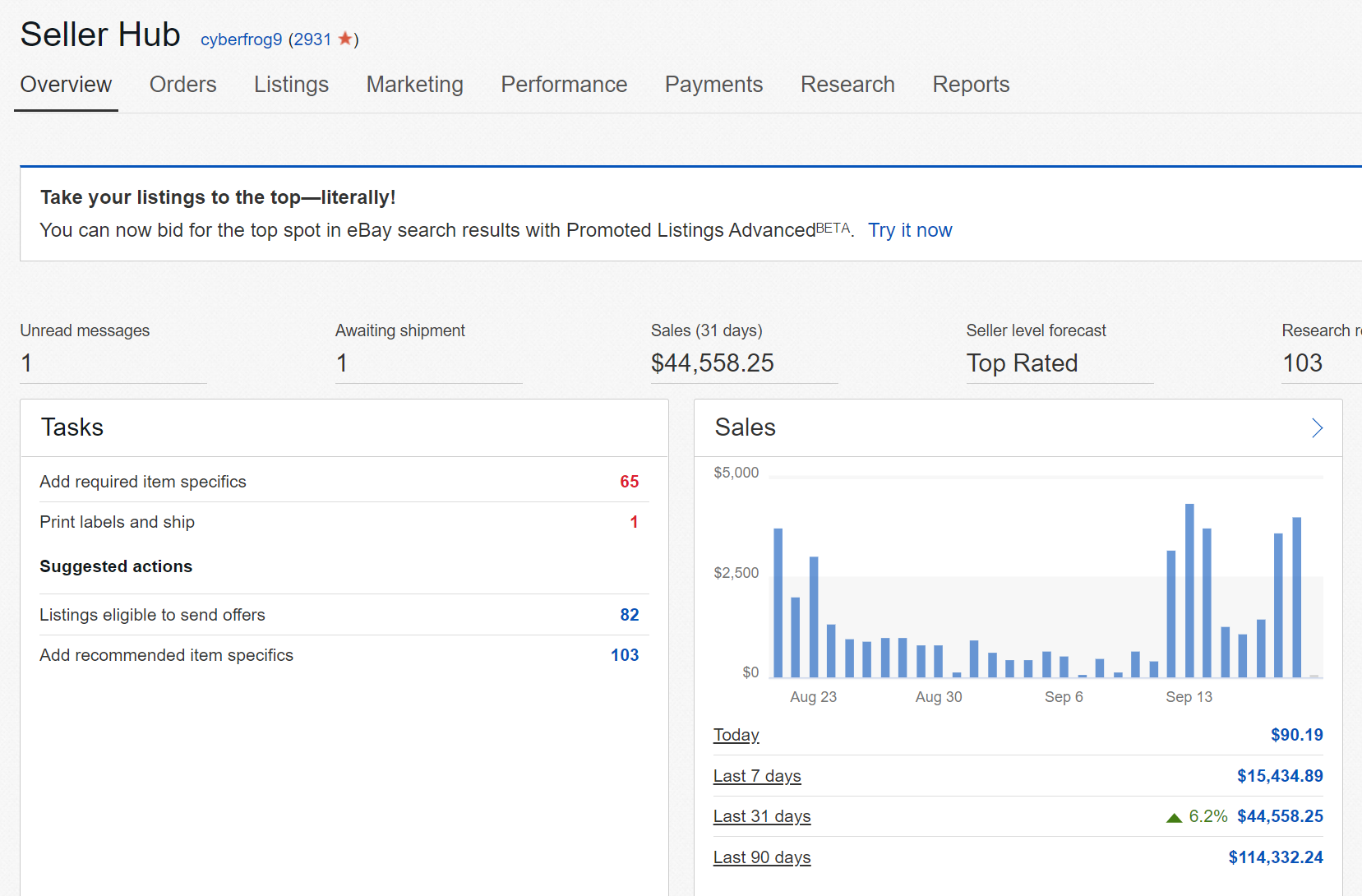Click the $114,332.24 sales amount
Screen dimensions: 1362x896
pos(1276,857)
